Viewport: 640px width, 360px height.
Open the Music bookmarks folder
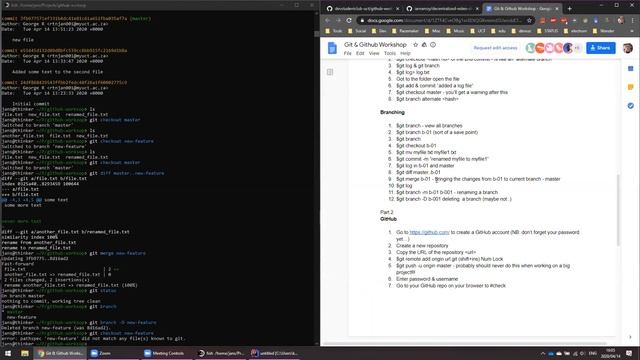pos(456,31)
